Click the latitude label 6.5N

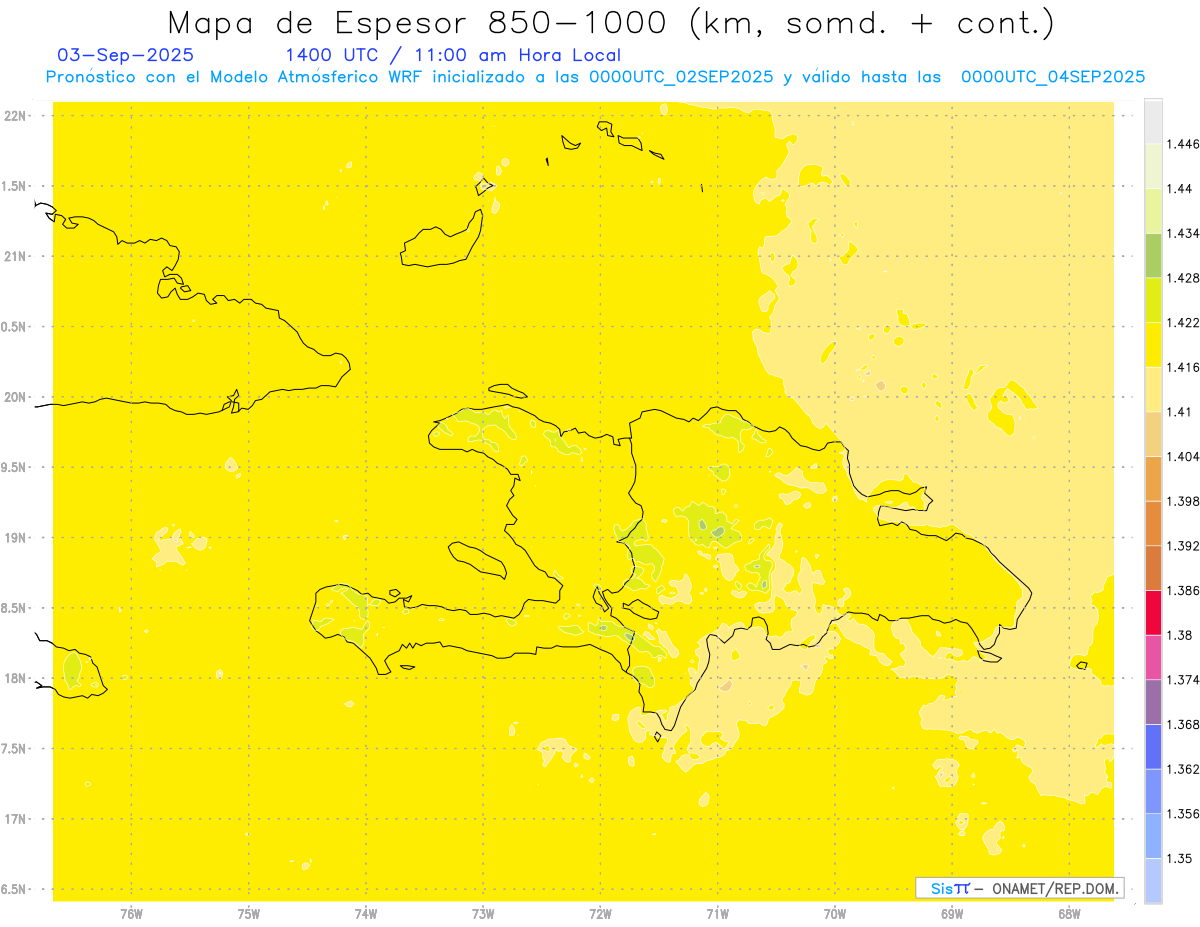click(15, 890)
